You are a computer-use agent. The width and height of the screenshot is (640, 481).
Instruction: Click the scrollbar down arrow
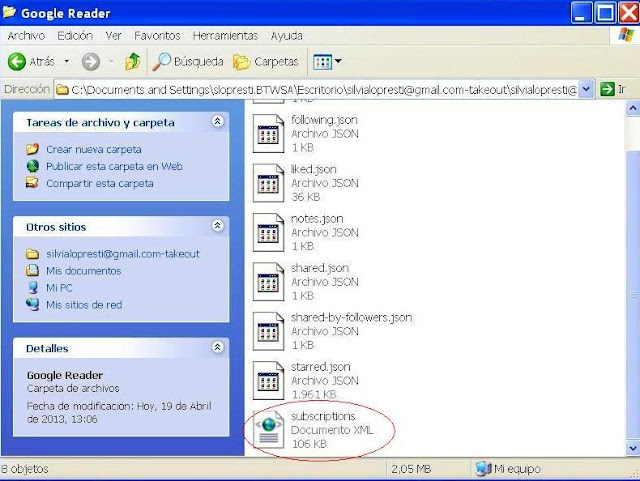coord(633,448)
